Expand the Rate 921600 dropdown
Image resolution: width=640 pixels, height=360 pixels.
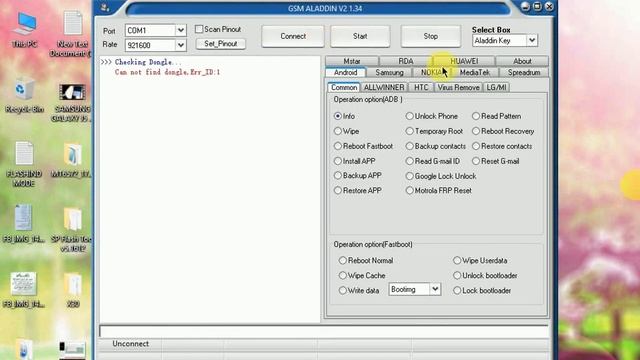pyautogui.click(x=180, y=45)
